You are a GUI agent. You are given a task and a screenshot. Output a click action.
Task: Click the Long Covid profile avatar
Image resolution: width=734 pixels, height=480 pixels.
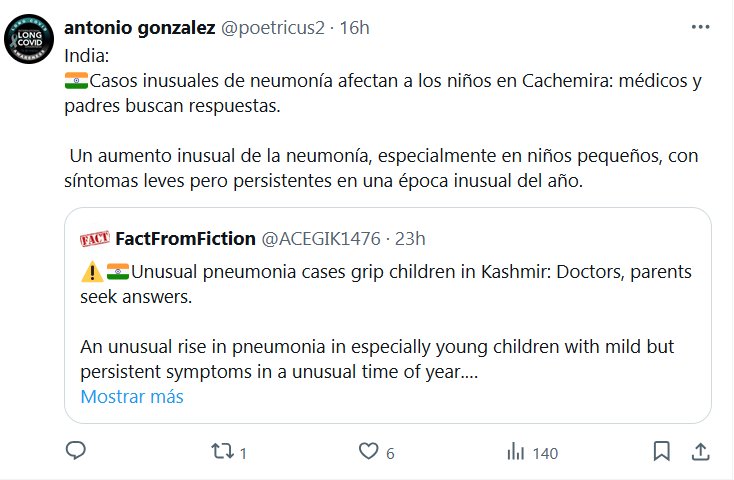pyautogui.click(x=33, y=40)
